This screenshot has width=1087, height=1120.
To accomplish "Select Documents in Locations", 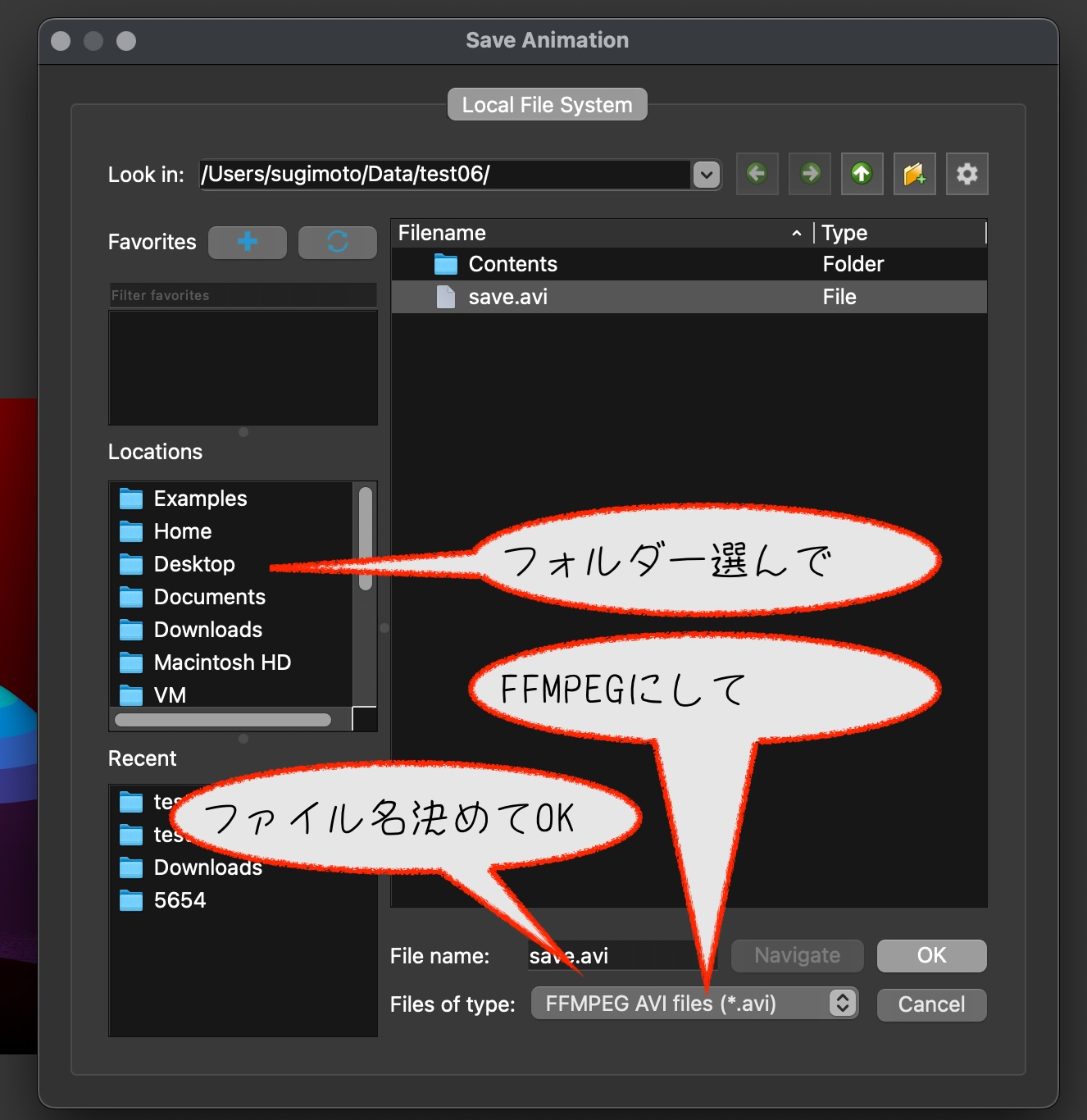I will 209,597.
